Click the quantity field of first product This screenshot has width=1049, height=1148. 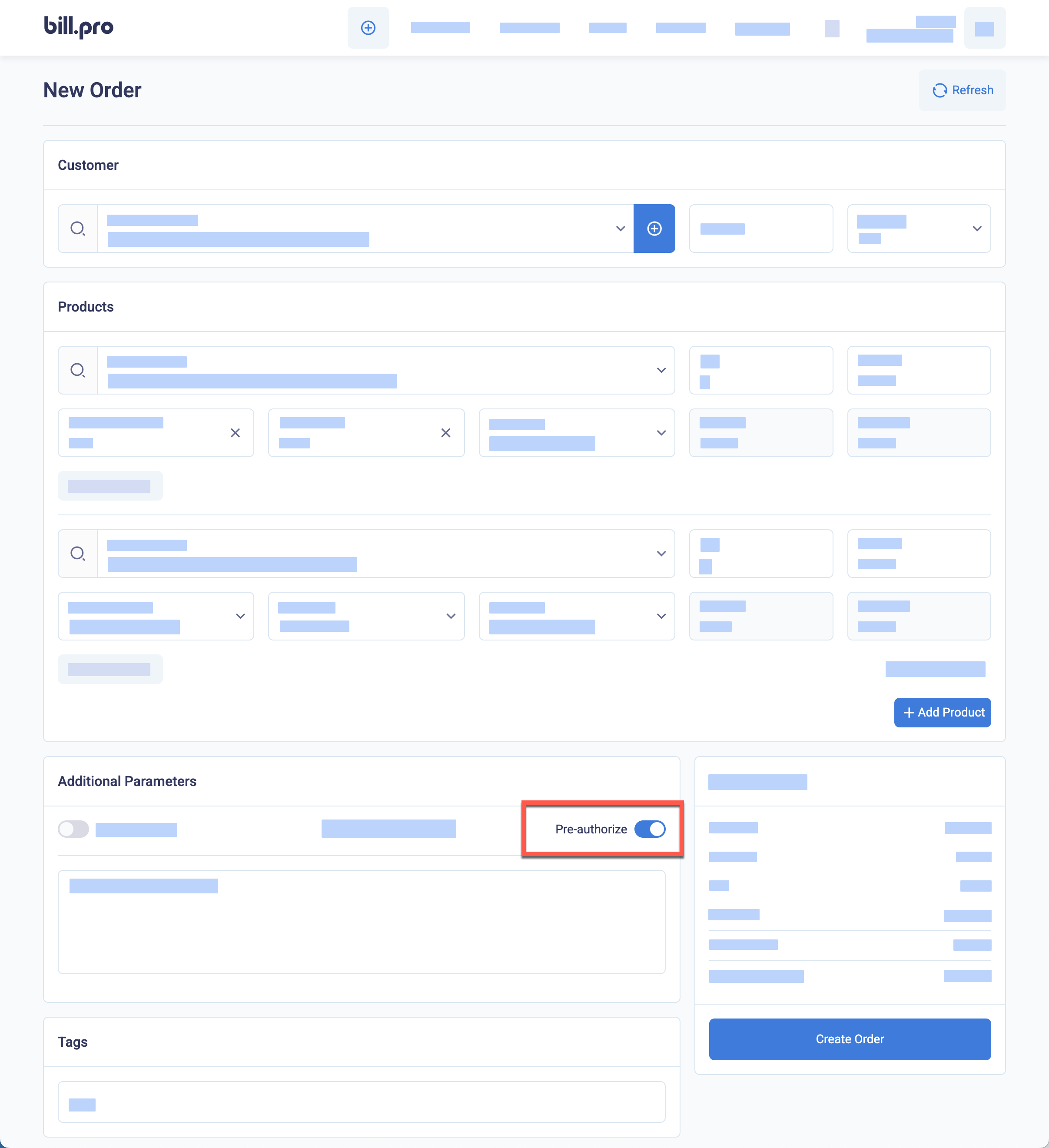(x=761, y=370)
